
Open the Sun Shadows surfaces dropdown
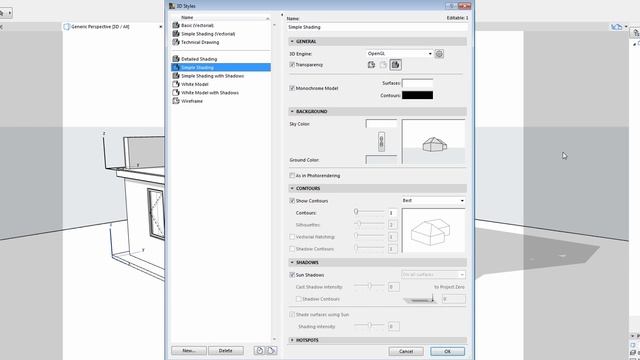[x=433, y=274]
